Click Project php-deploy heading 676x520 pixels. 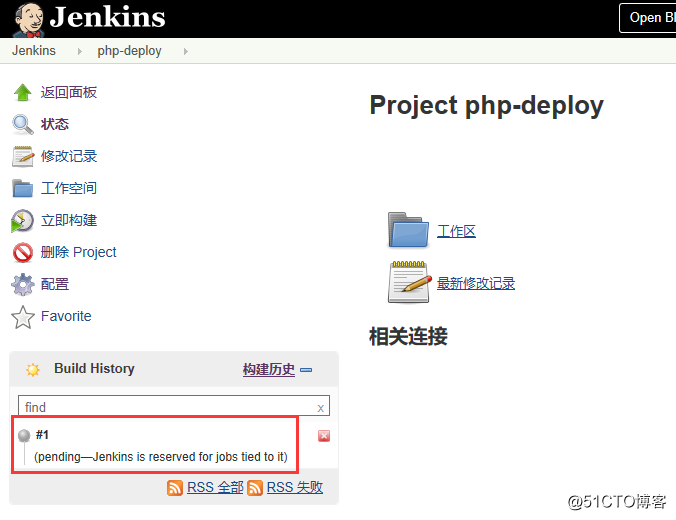pos(487,106)
